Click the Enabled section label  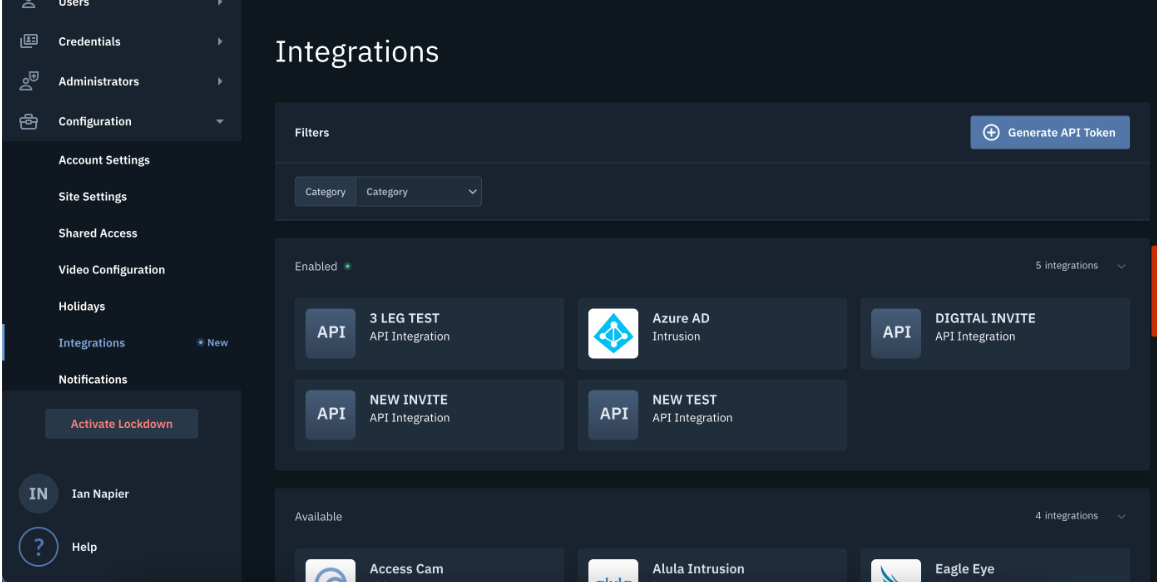point(316,266)
